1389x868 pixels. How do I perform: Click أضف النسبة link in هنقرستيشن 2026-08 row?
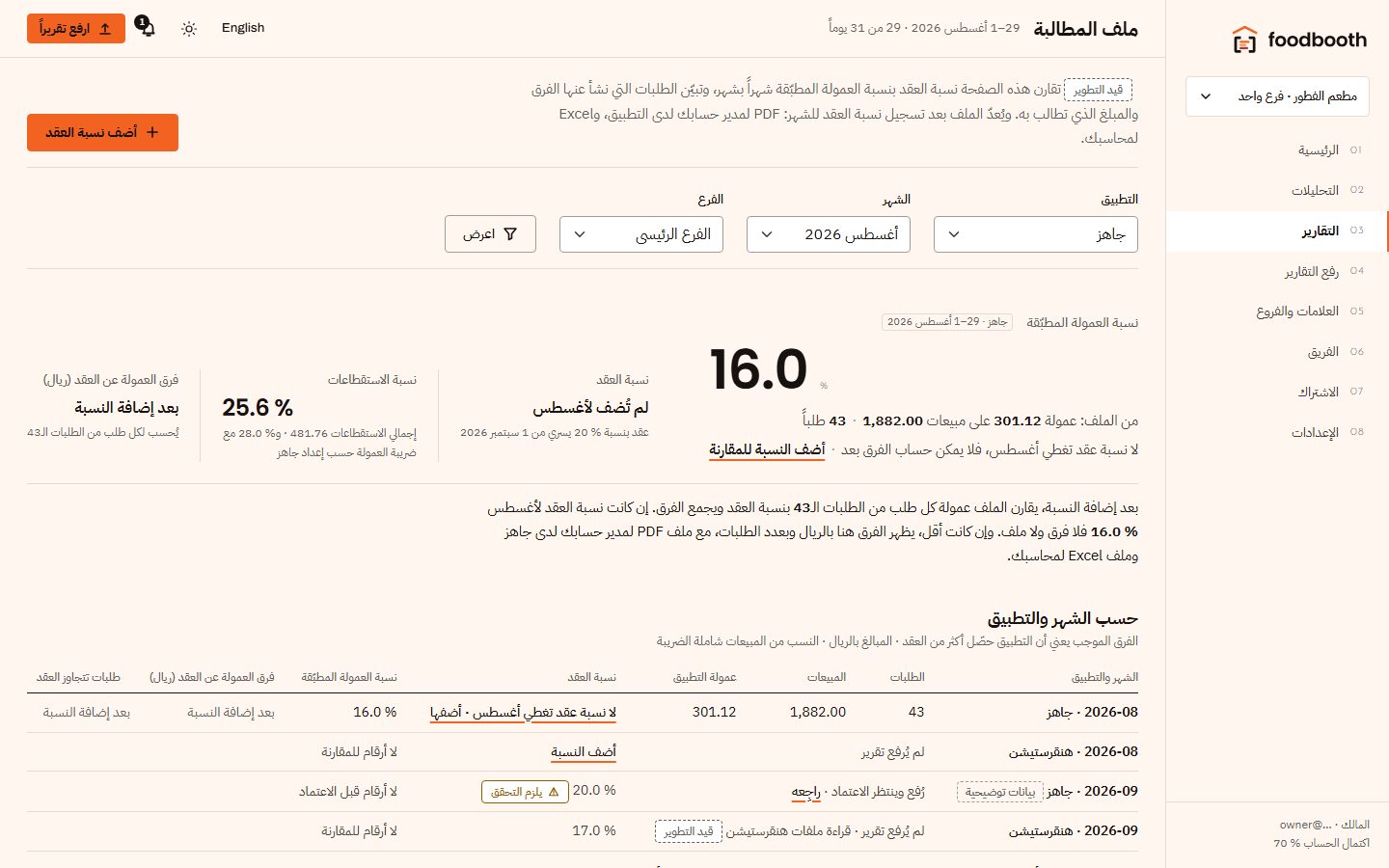click(584, 752)
